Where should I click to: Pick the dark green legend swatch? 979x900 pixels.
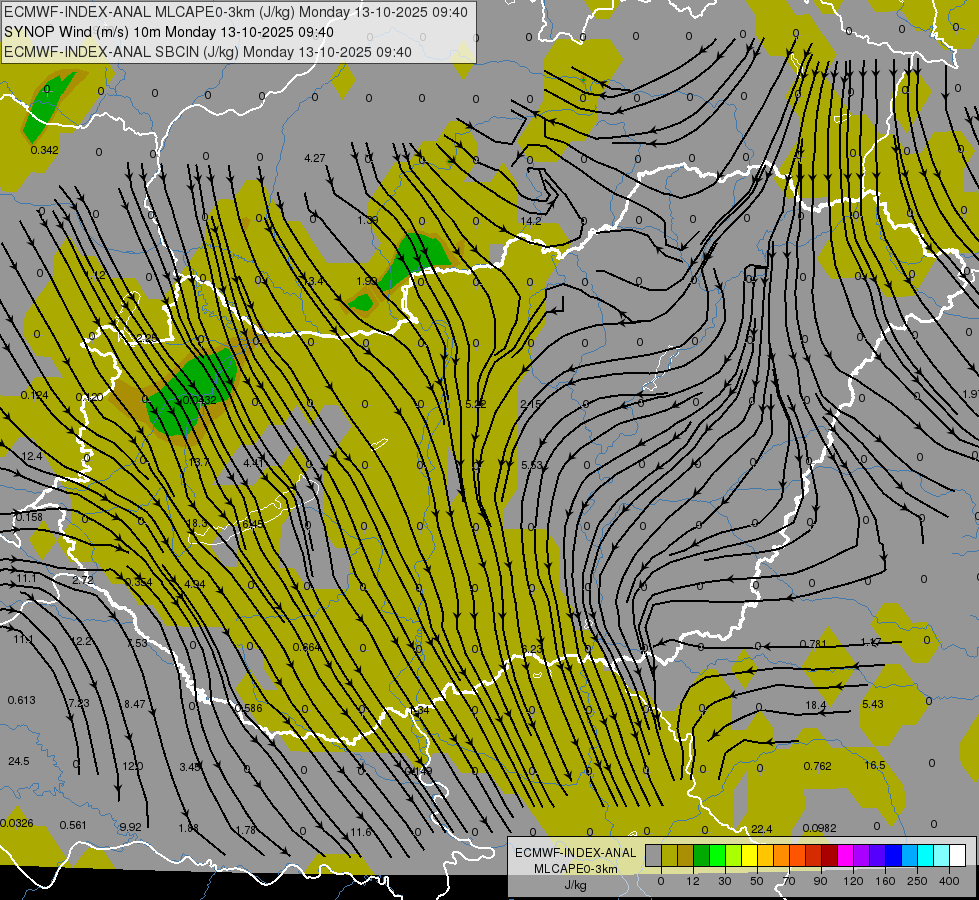[x=701, y=856]
